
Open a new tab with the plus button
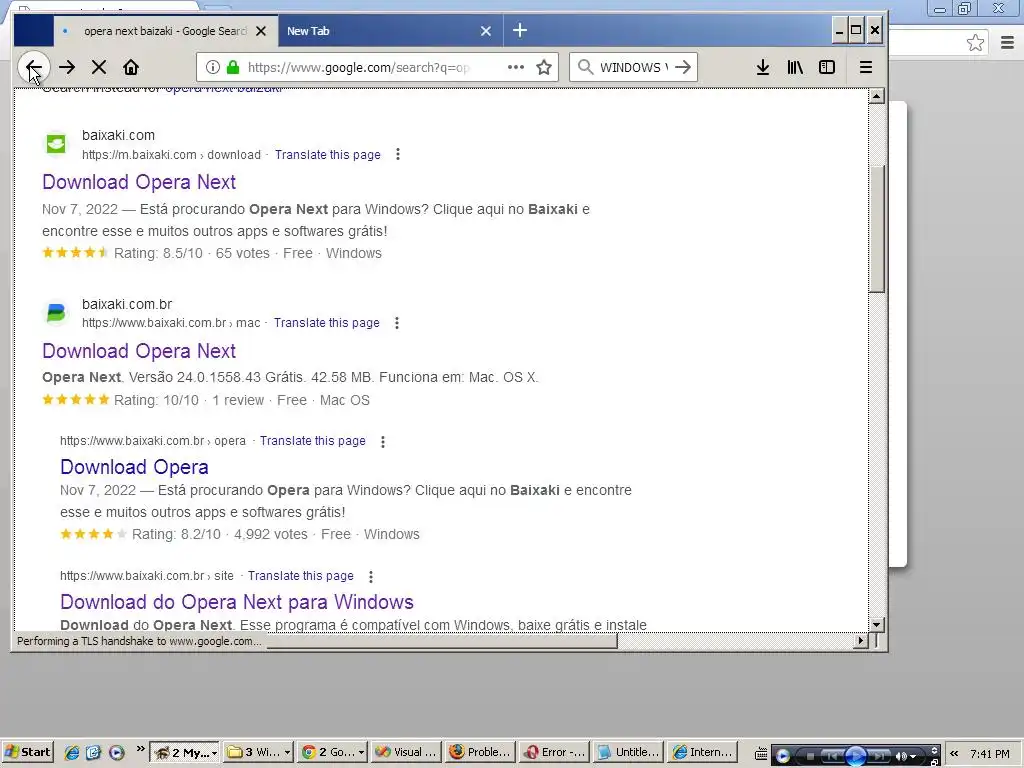click(x=520, y=30)
